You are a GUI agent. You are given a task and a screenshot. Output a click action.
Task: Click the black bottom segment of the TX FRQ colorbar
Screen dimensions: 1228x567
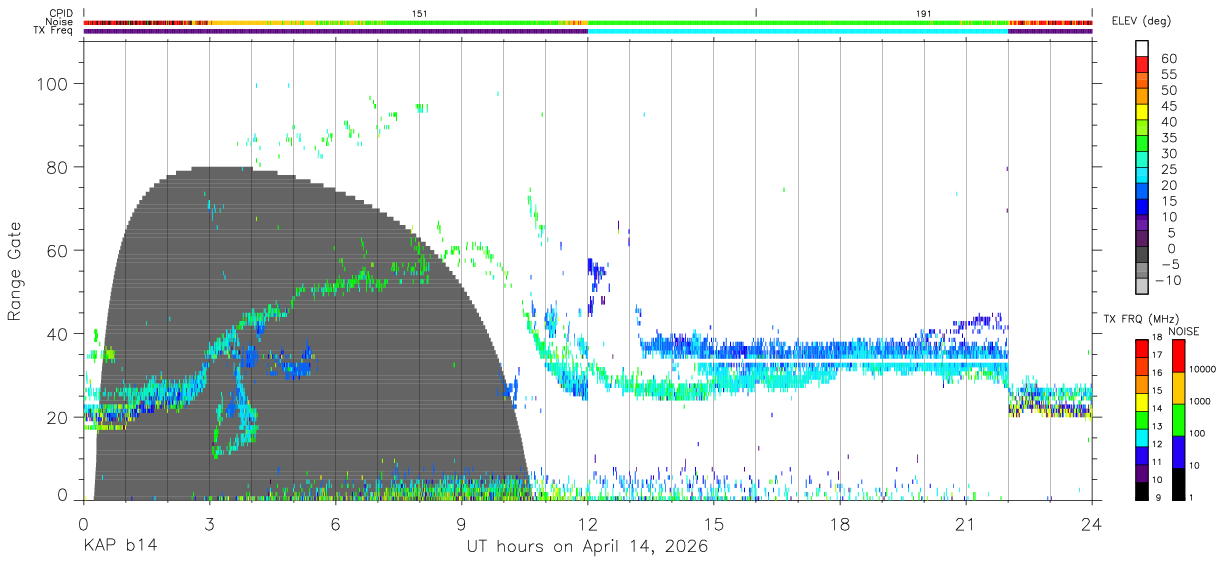1142,491
